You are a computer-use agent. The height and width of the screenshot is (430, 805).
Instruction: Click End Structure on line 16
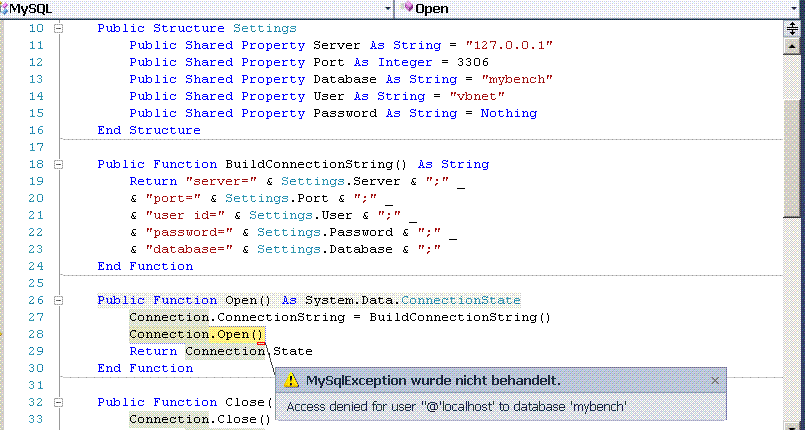click(x=149, y=130)
